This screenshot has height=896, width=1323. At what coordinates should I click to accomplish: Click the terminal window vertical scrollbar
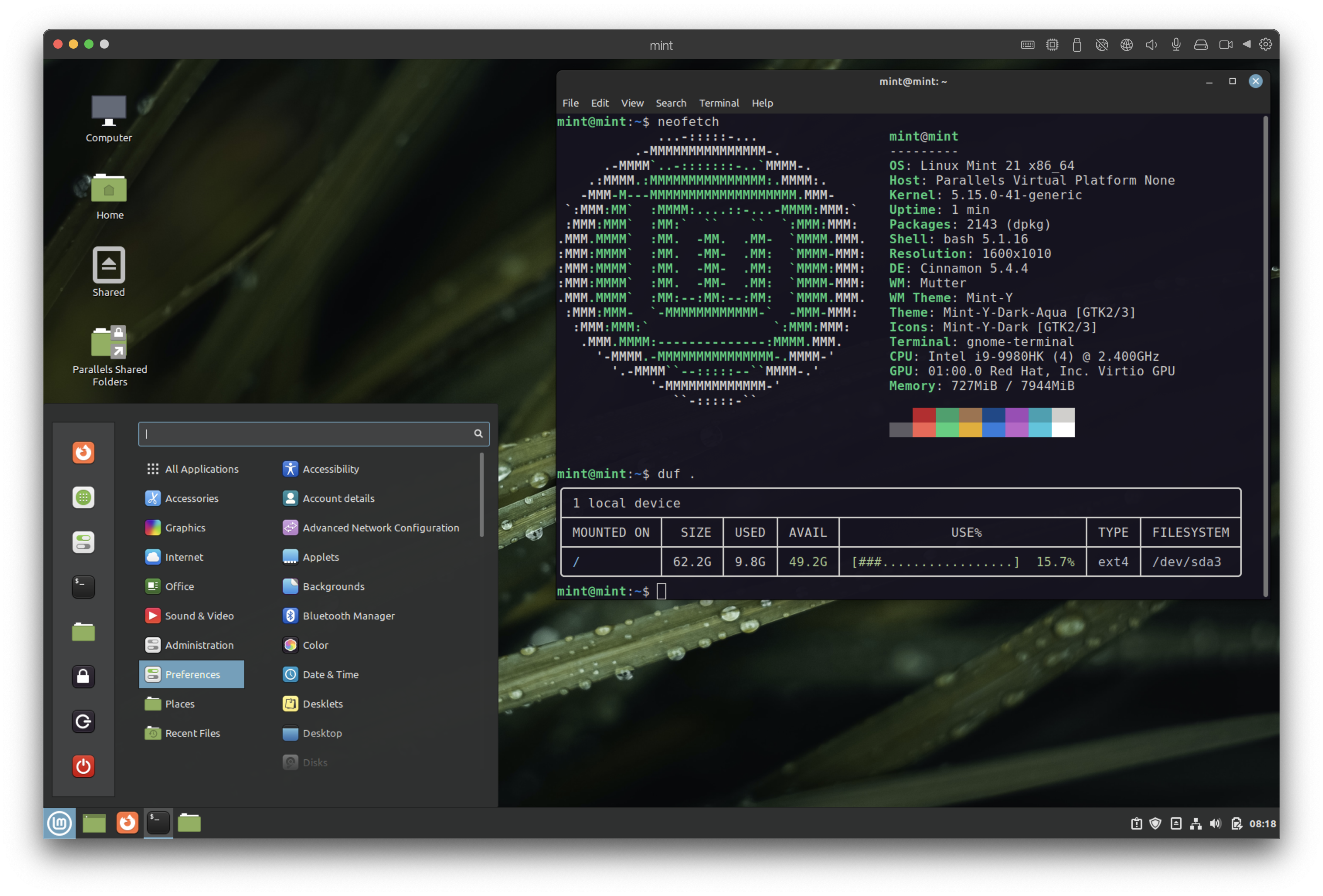click(x=1265, y=356)
